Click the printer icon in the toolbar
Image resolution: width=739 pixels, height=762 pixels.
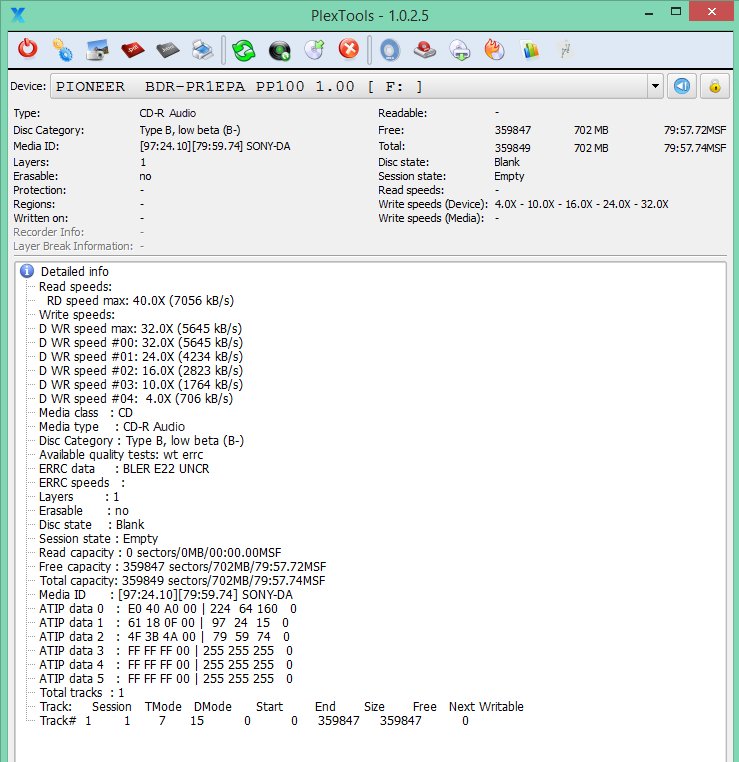(x=201, y=48)
